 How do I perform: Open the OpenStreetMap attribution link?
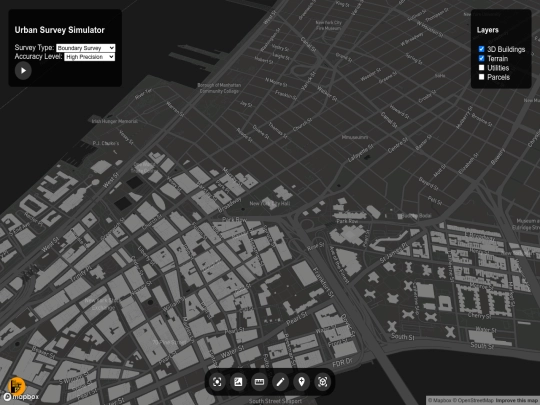[x=475, y=401]
